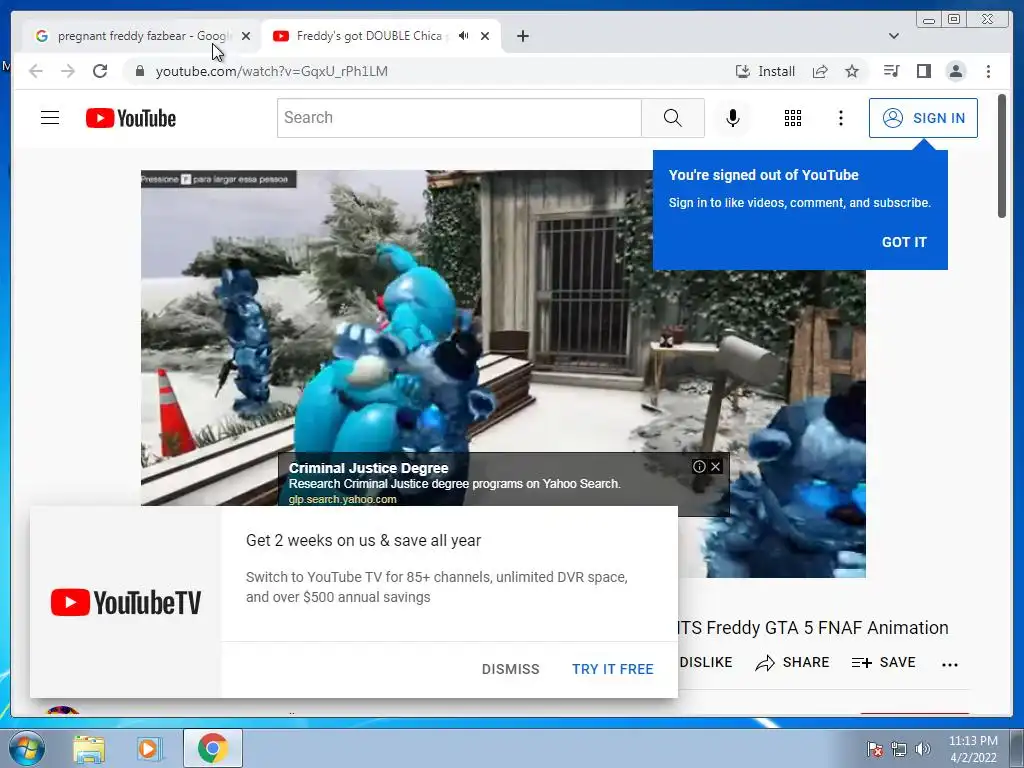Click the Chrome taskbar button
The image size is (1024, 768).
(212, 748)
